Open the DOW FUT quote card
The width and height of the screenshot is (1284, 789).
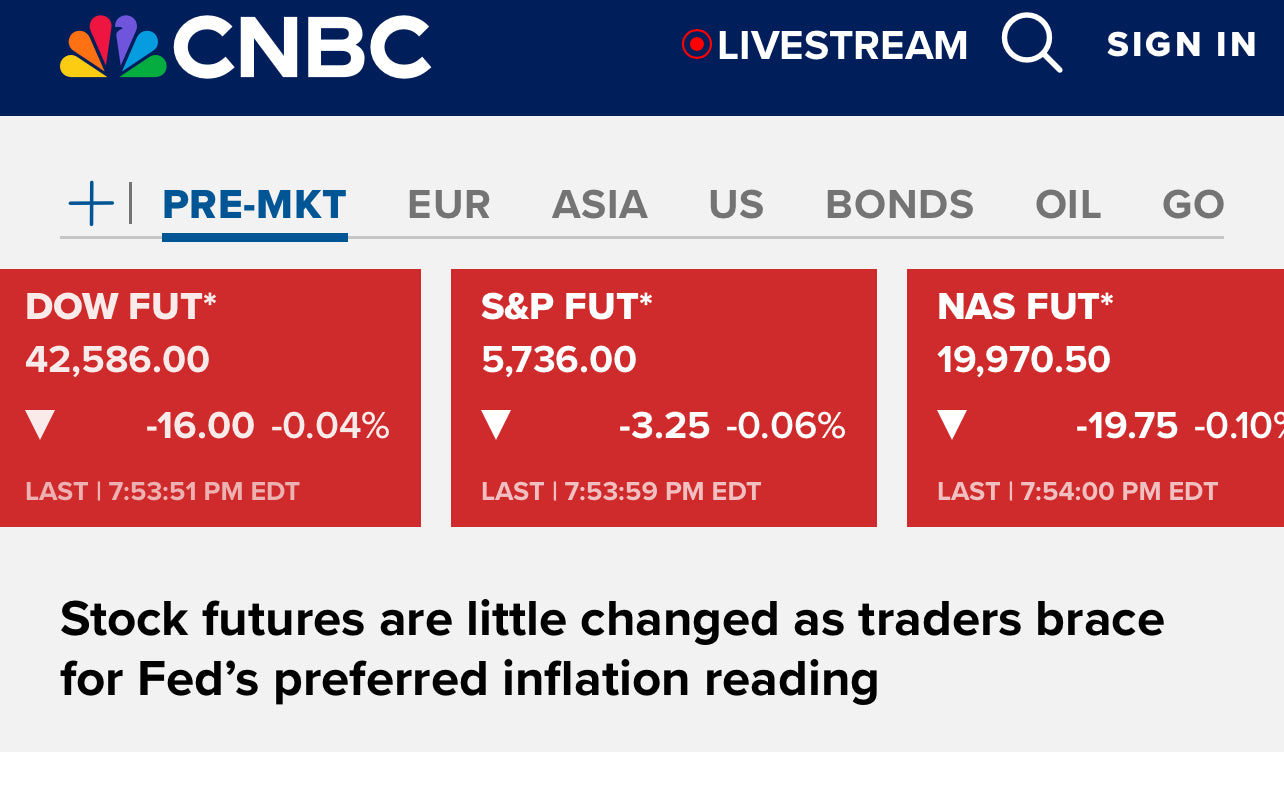pos(210,398)
